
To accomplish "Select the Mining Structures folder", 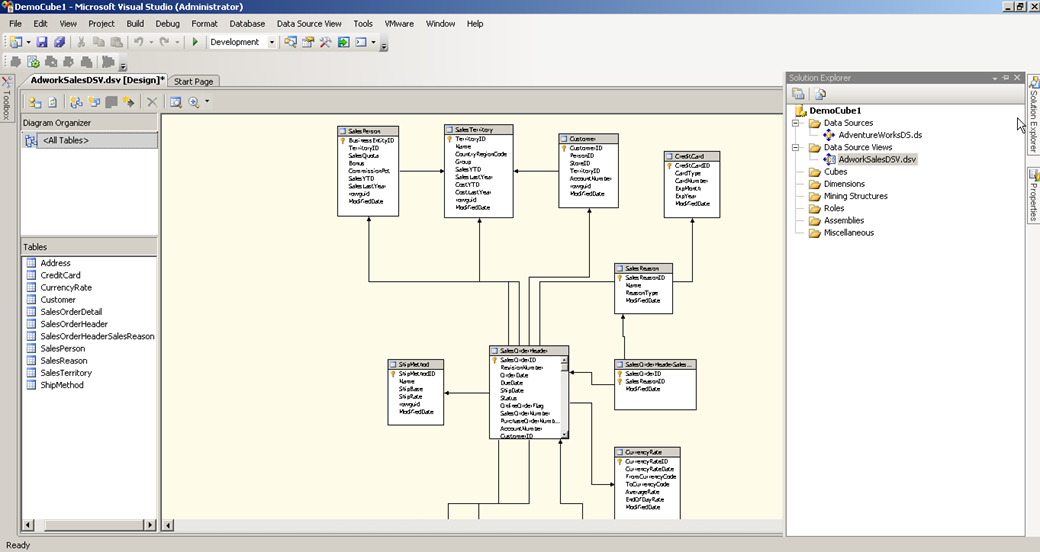I will click(855, 196).
